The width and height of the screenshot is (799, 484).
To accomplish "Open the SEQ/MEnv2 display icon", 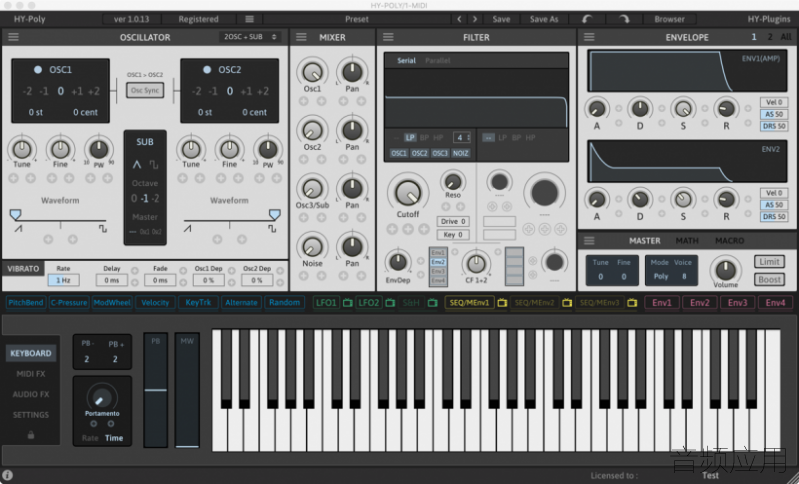I will 567,303.
